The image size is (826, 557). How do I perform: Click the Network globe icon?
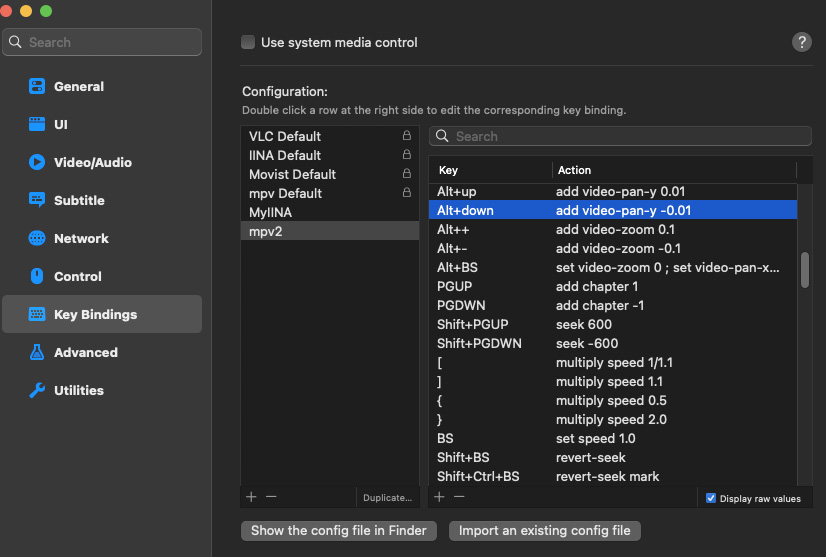click(37, 238)
